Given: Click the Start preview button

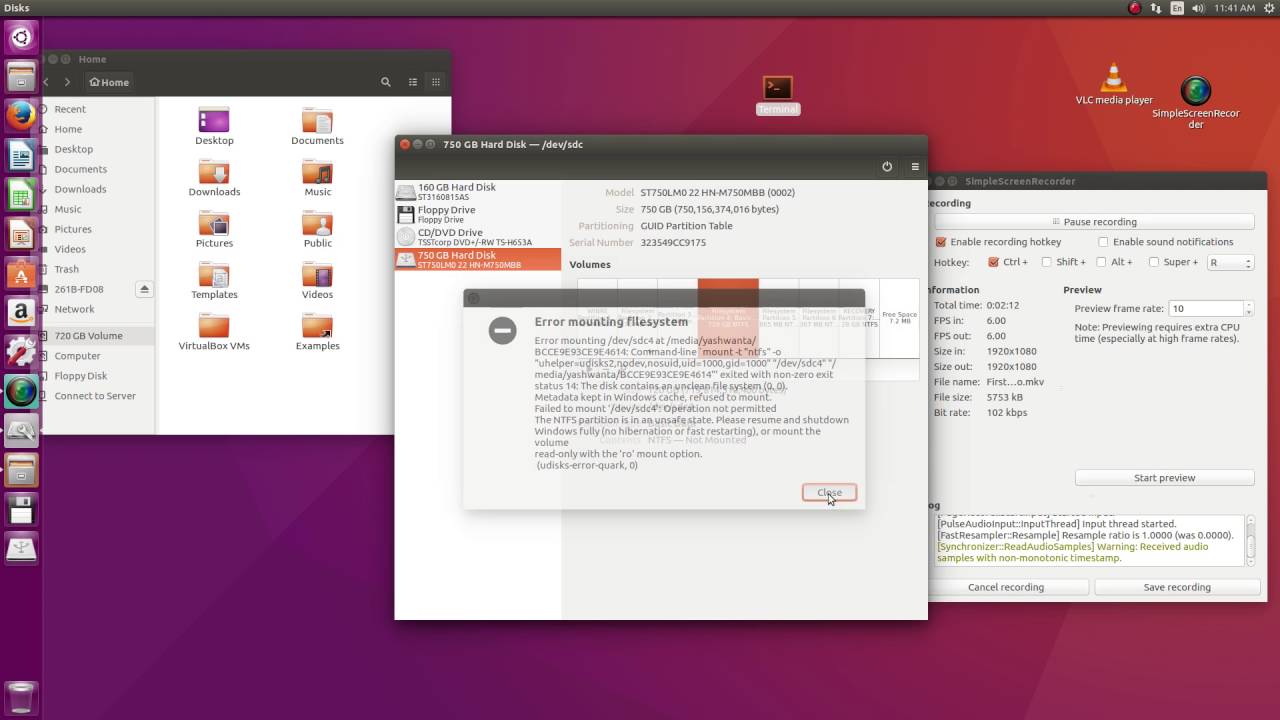Looking at the screenshot, I should (1164, 478).
